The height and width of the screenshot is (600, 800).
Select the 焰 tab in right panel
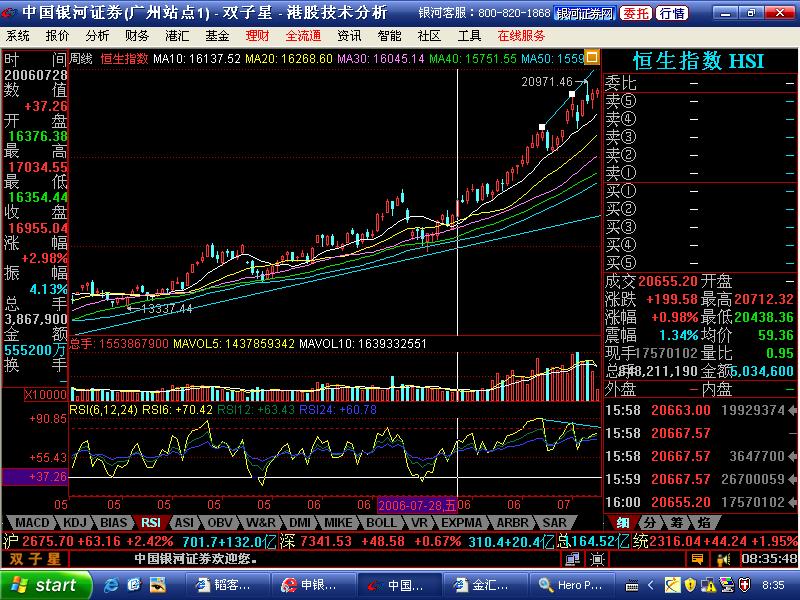point(704,522)
